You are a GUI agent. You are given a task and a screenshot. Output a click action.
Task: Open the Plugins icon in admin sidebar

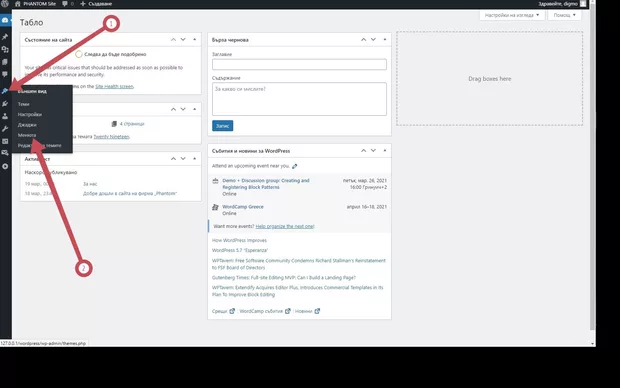(5, 104)
